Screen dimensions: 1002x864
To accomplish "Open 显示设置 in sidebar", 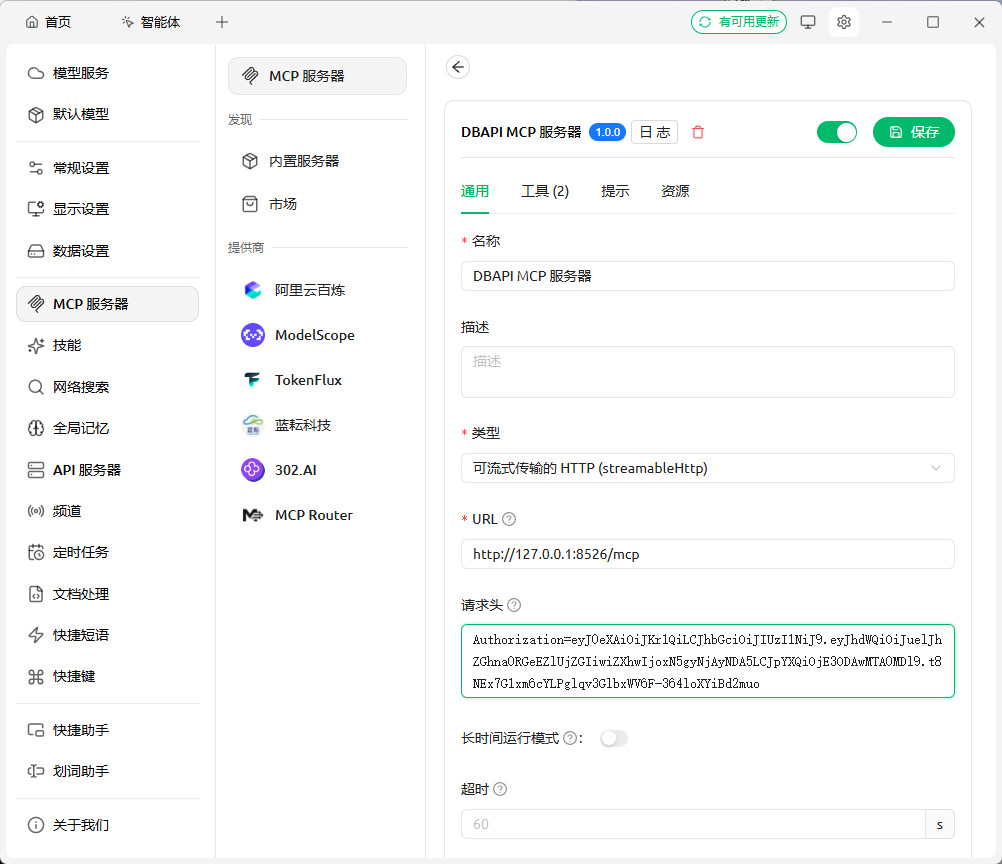I will pyautogui.click(x=107, y=209).
